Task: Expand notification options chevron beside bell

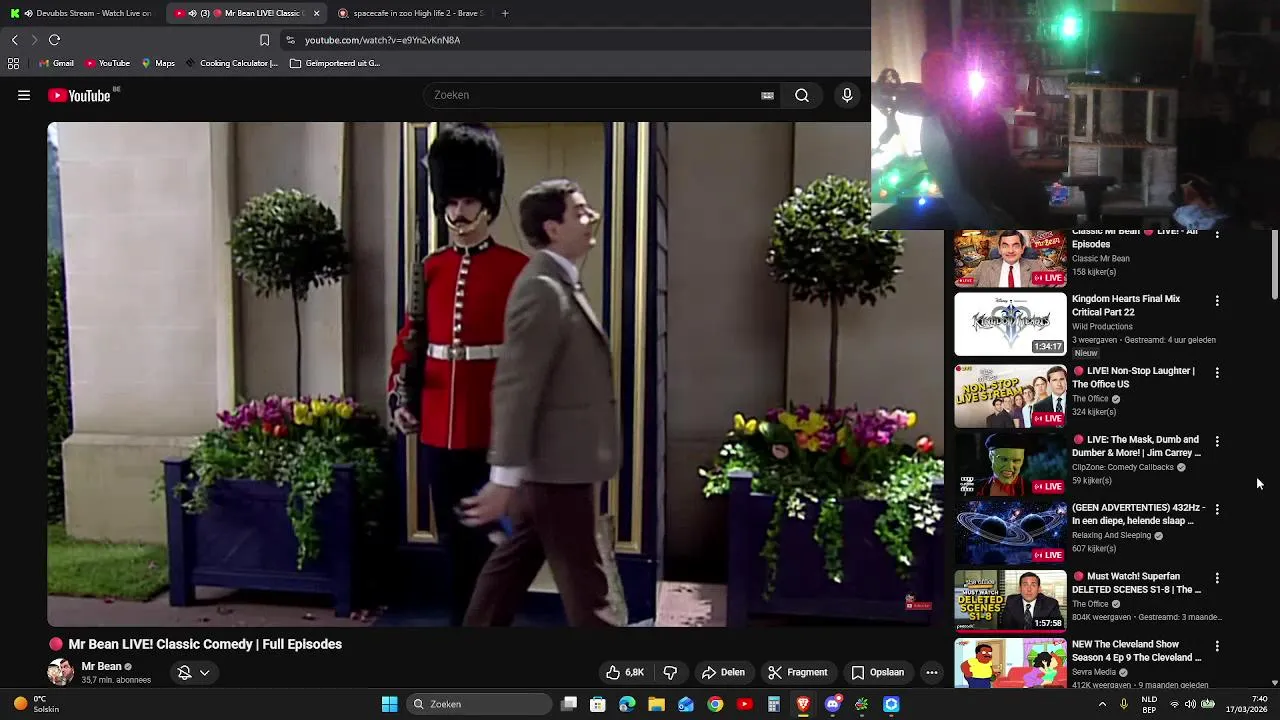Action: (x=204, y=673)
